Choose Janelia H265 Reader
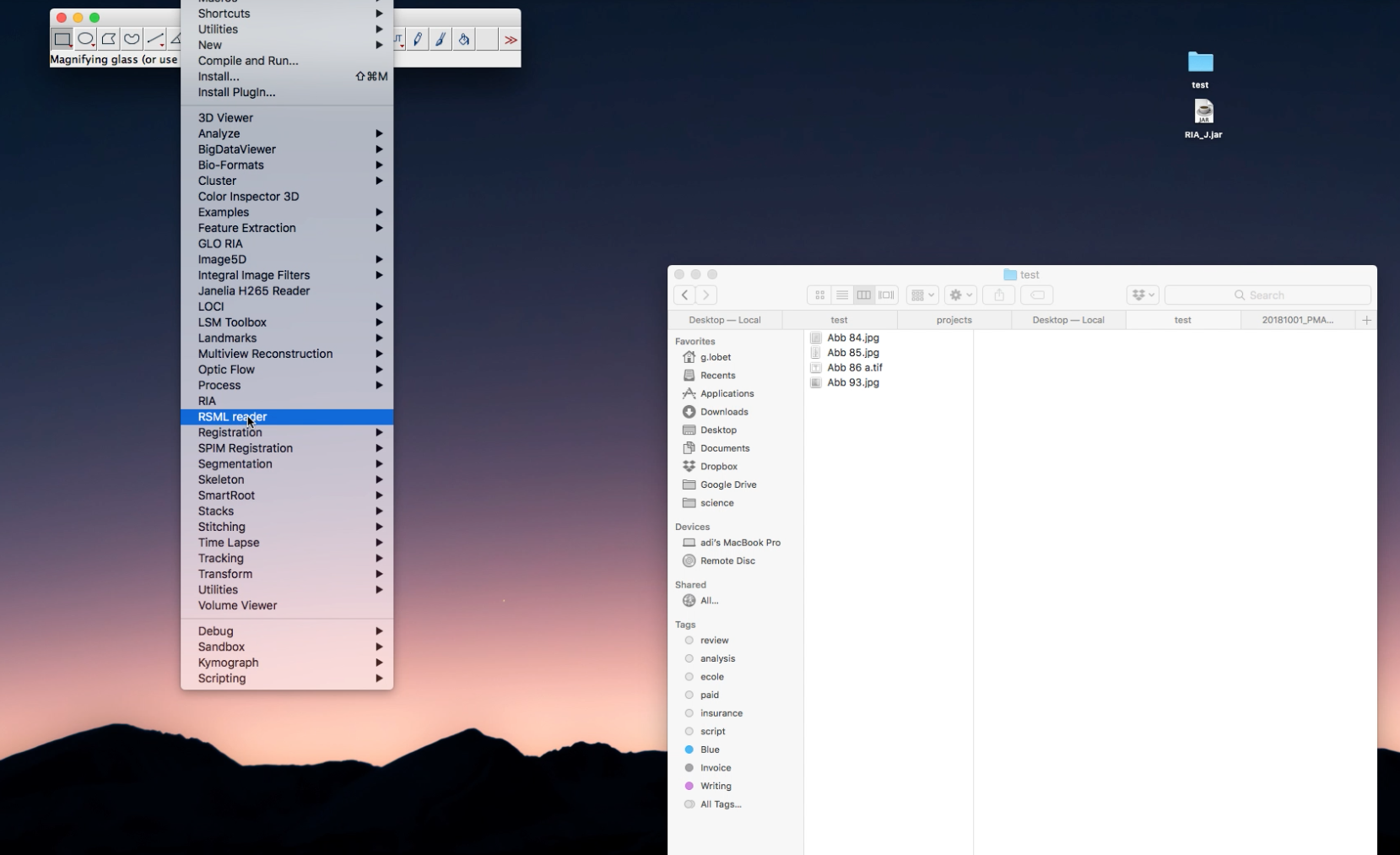 click(x=287, y=291)
